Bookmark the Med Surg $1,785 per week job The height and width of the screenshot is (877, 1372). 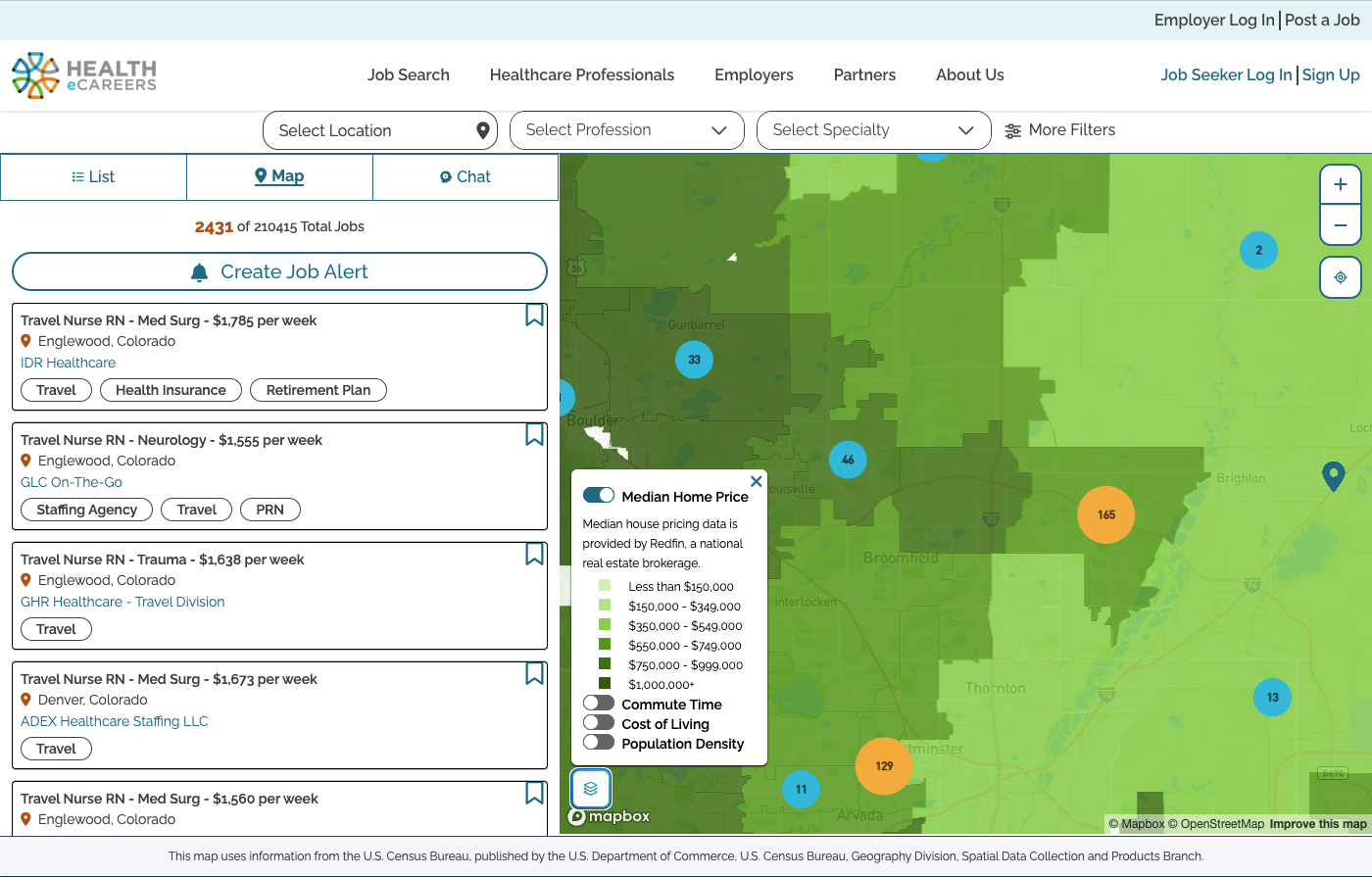pyautogui.click(x=534, y=315)
